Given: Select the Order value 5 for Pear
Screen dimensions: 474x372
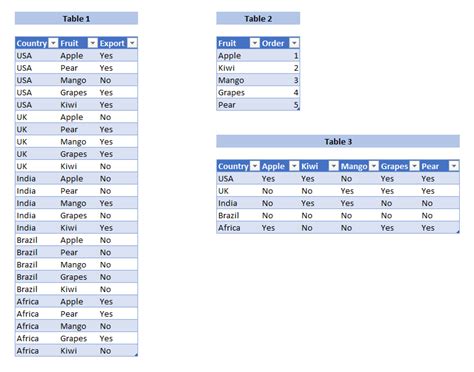Looking at the screenshot, I should [280, 105].
